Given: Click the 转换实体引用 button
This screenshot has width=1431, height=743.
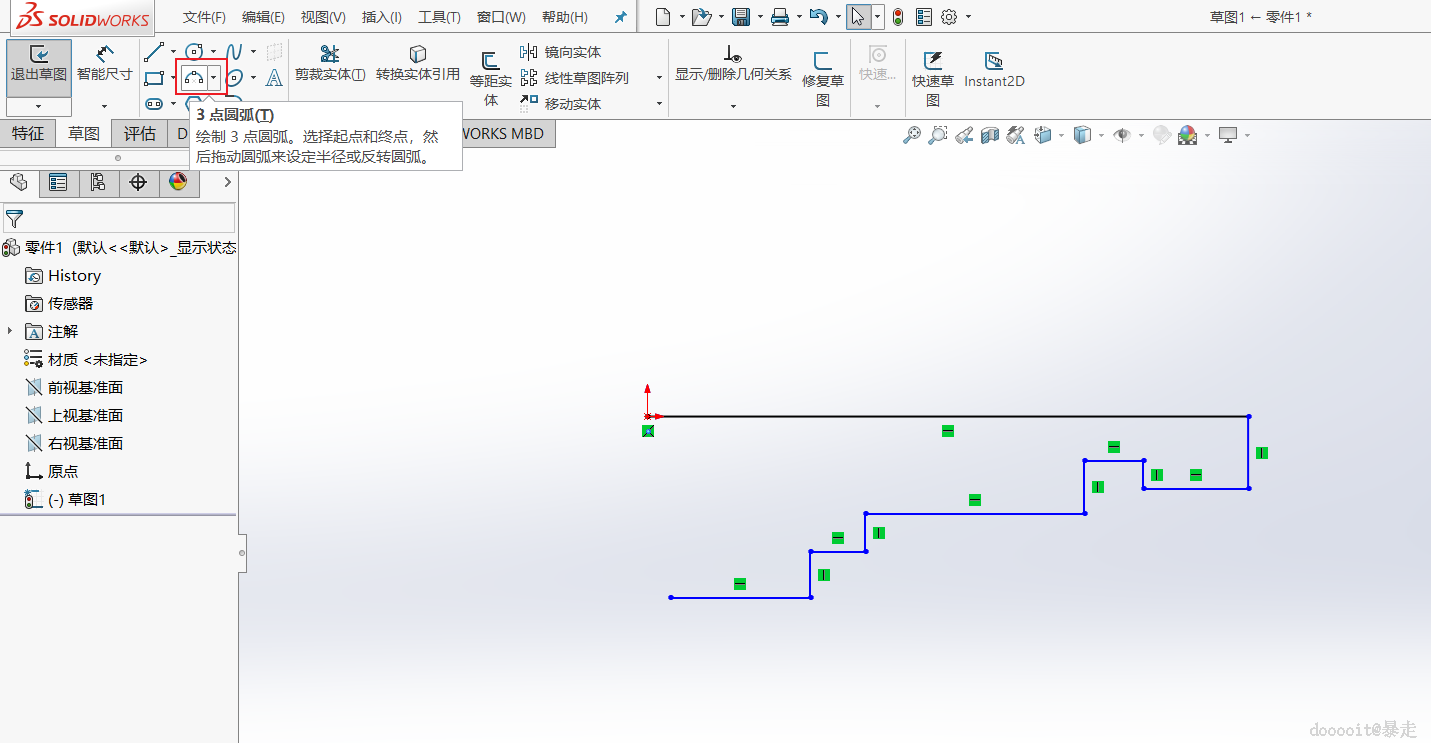Looking at the screenshot, I should tap(418, 63).
